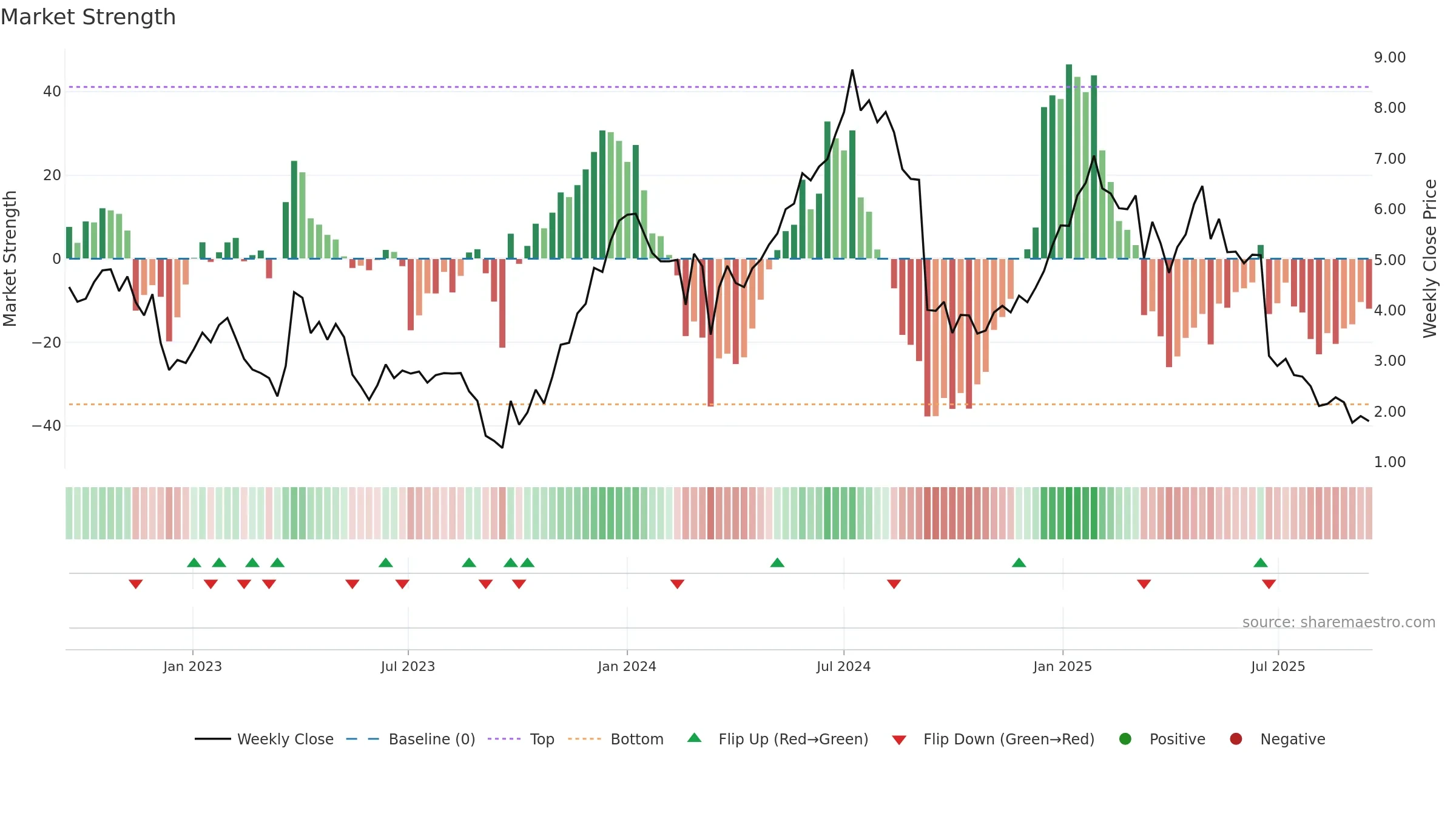This screenshot has height=819, width=1456.
Task: Click the flip-up triangle between Jan 2024 and Jul 2024
Action: tap(777, 562)
